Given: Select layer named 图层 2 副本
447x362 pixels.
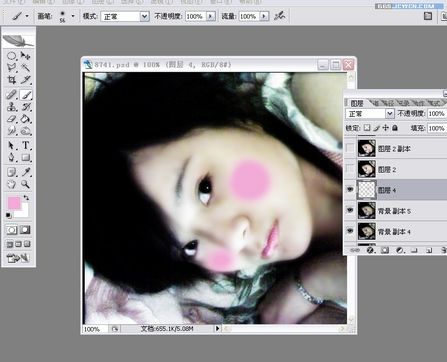Looking at the screenshot, I should 394,149.
